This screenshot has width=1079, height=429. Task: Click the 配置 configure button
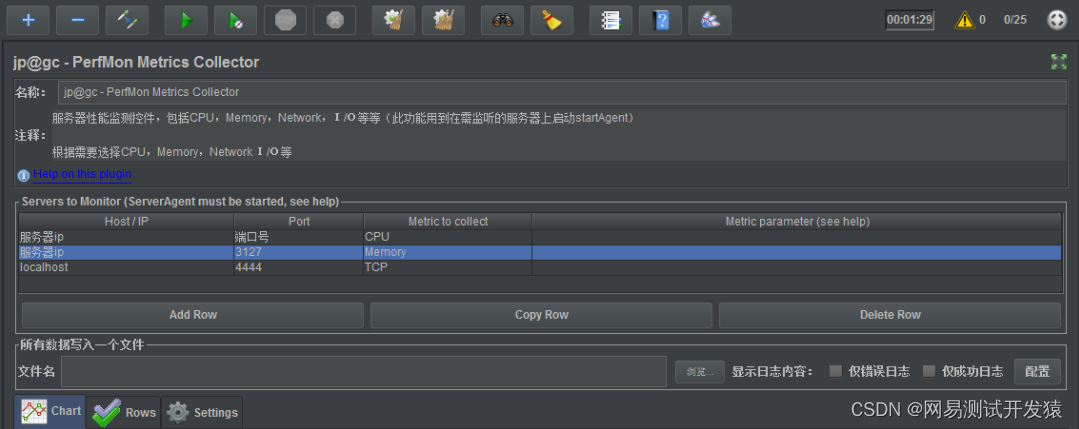point(1037,372)
